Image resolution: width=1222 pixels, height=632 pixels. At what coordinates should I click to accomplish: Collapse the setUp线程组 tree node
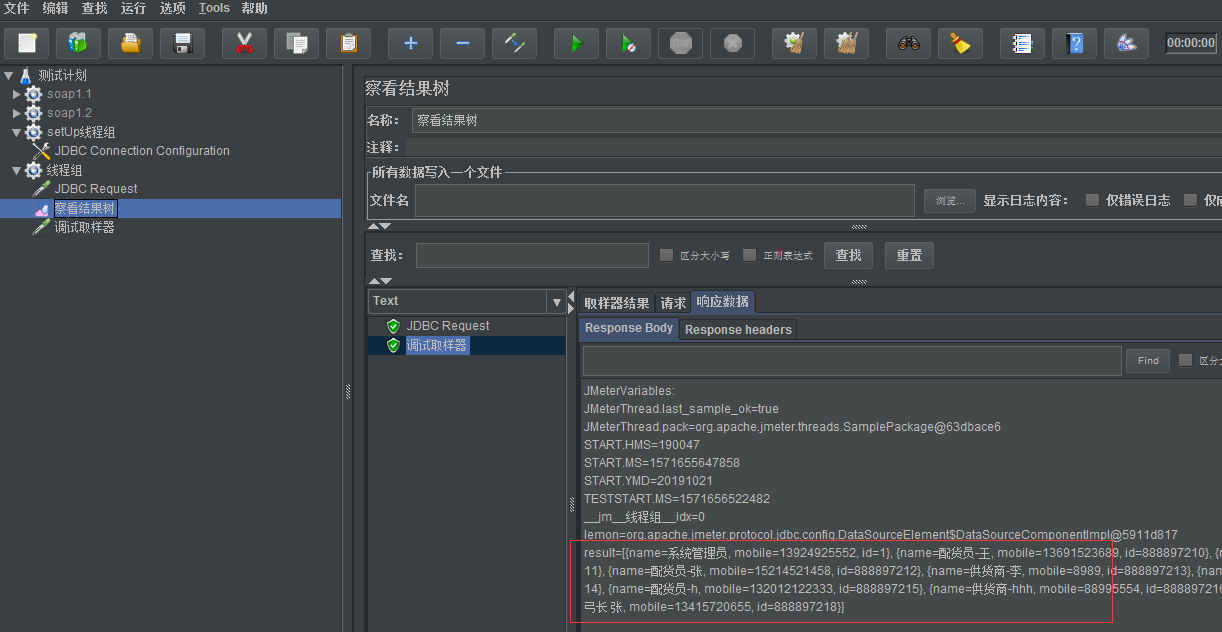click(17, 132)
